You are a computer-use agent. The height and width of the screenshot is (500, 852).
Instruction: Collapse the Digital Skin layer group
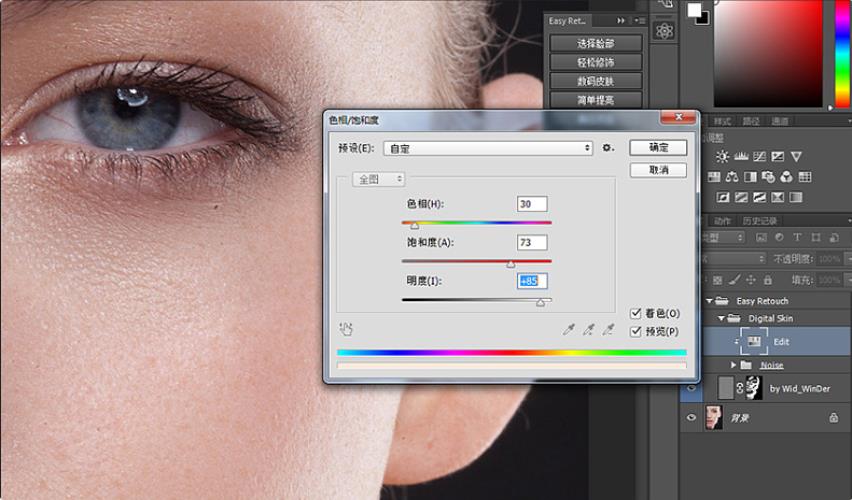pos(721,318)
